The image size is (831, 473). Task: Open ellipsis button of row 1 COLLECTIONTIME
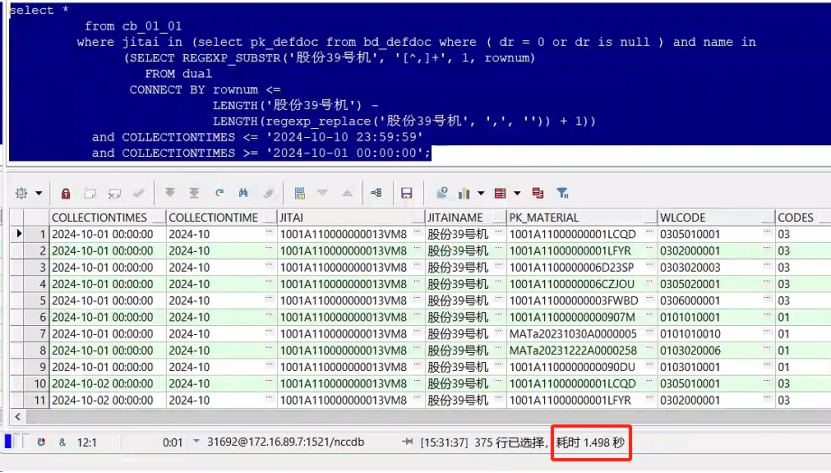pyautogui.click(x=269, y=233)
